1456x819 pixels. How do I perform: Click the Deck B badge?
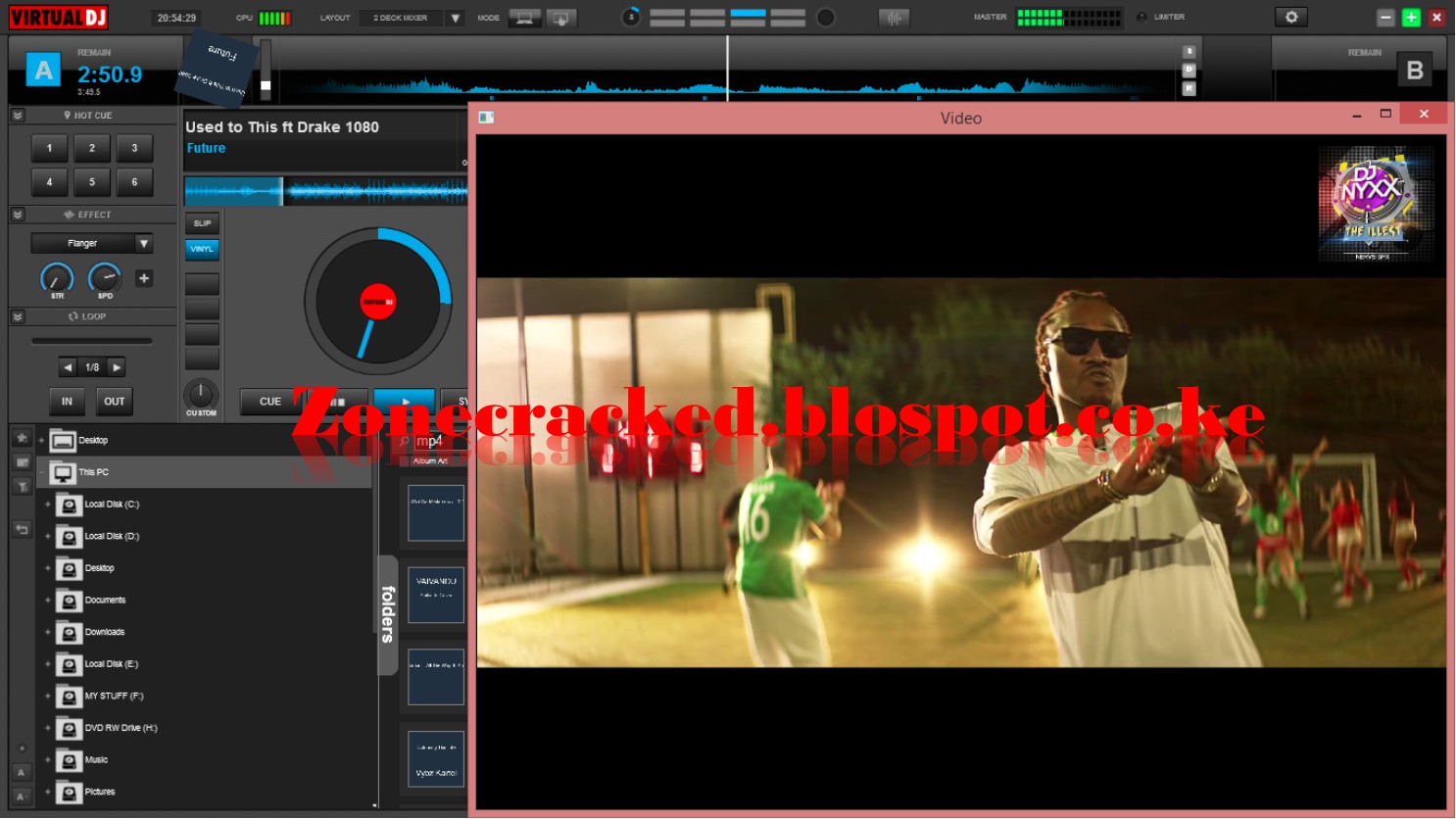pyautogui.click(x=1414, y=71)
